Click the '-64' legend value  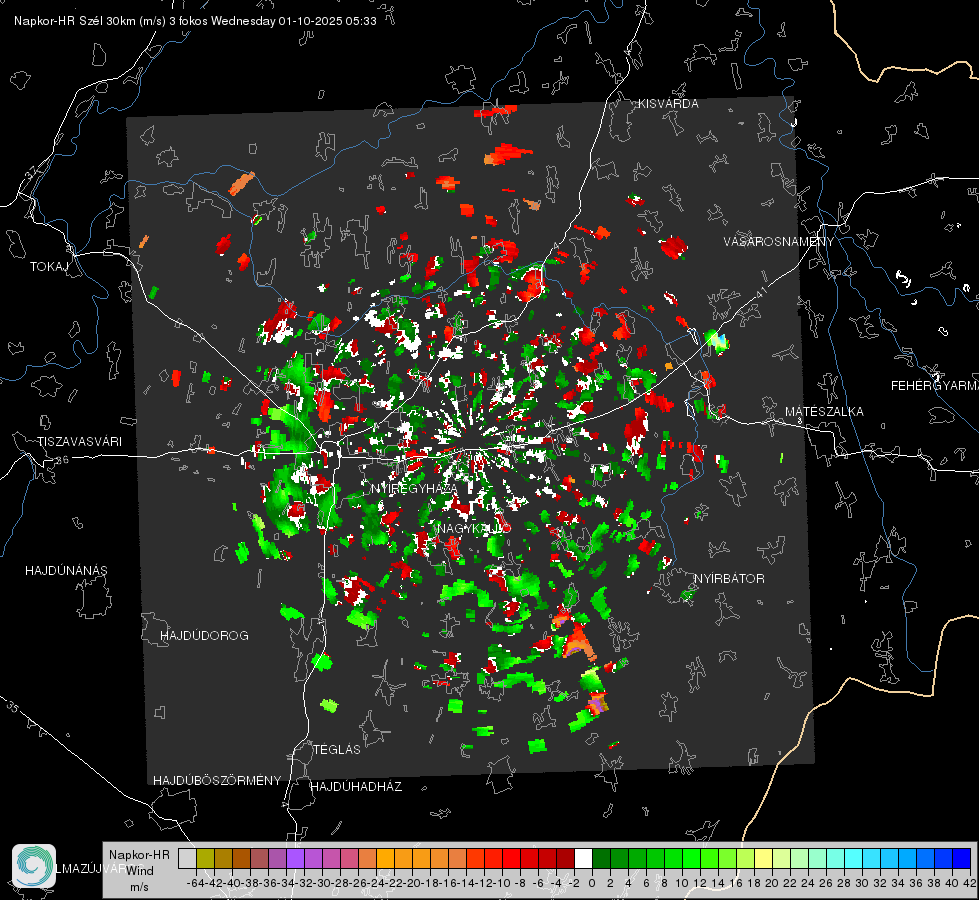click(x=195, y=883)
